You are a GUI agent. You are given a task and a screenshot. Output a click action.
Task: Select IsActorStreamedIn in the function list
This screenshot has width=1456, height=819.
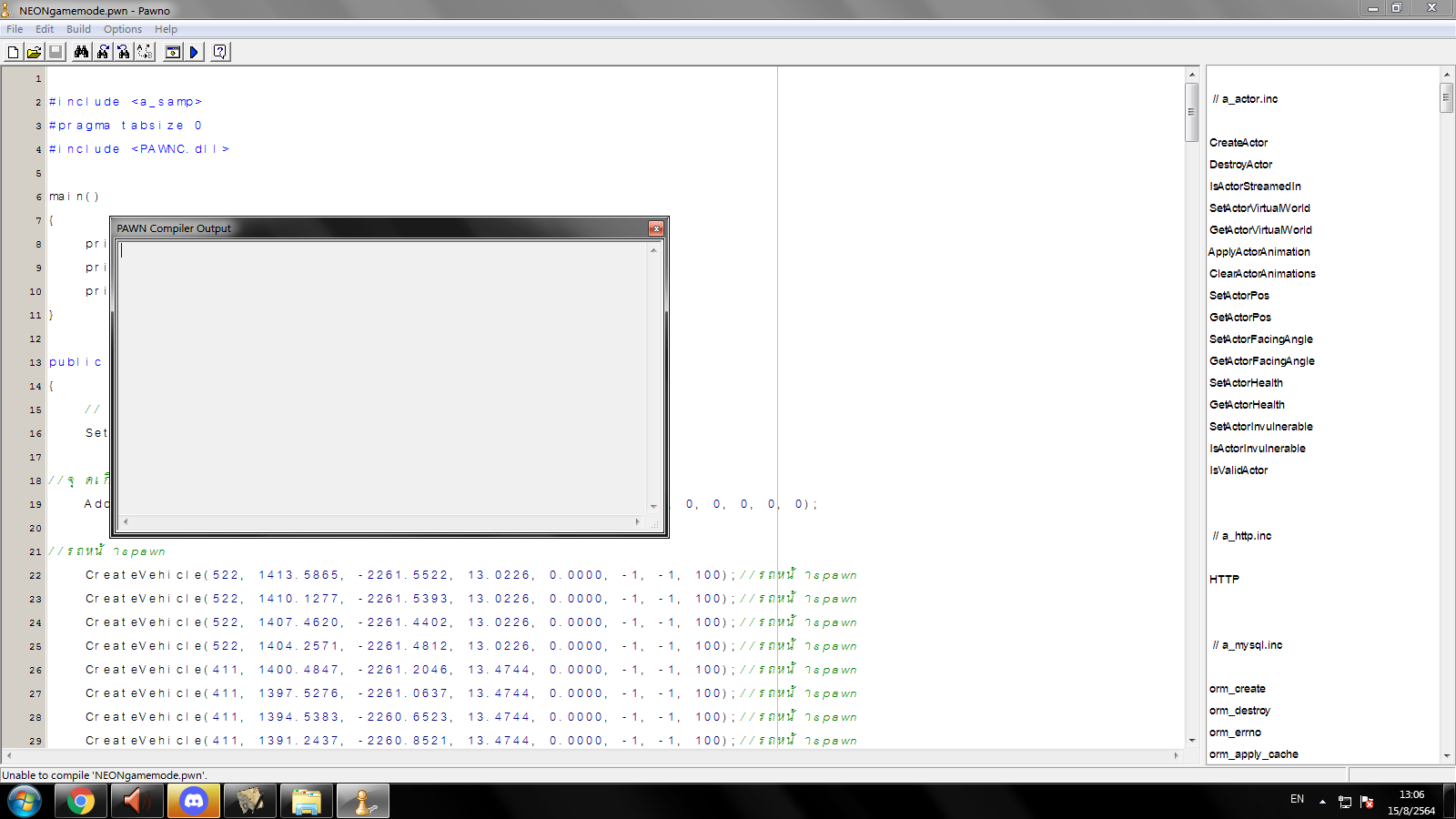[1255, 187]
